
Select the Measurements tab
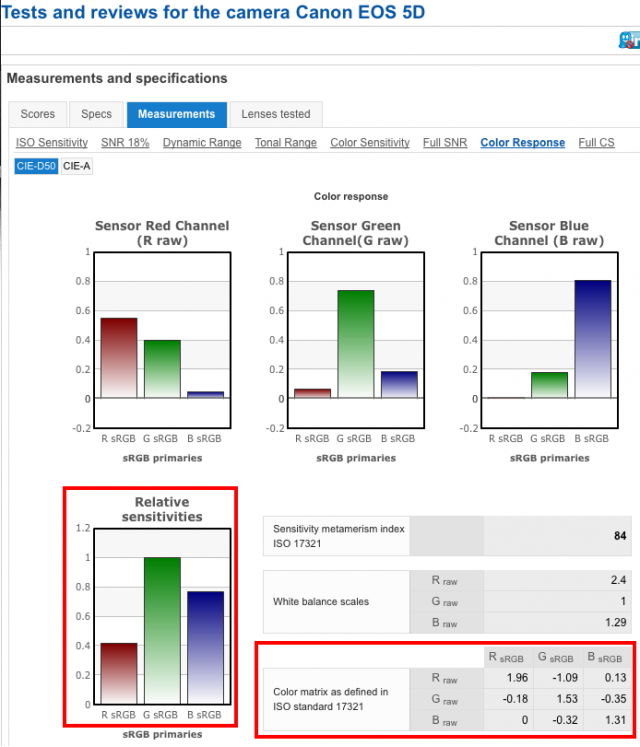pos(176,114)
